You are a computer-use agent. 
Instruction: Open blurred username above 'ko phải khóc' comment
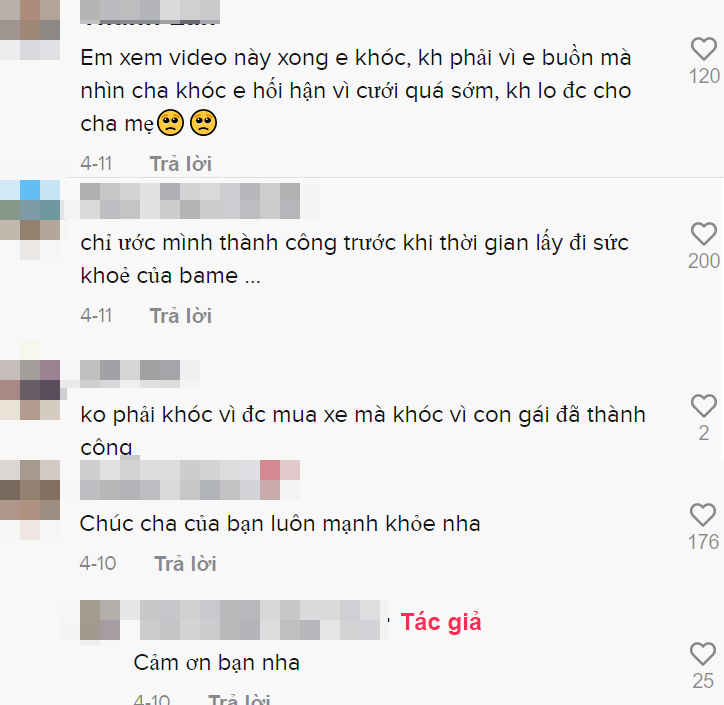pos(130,374)
